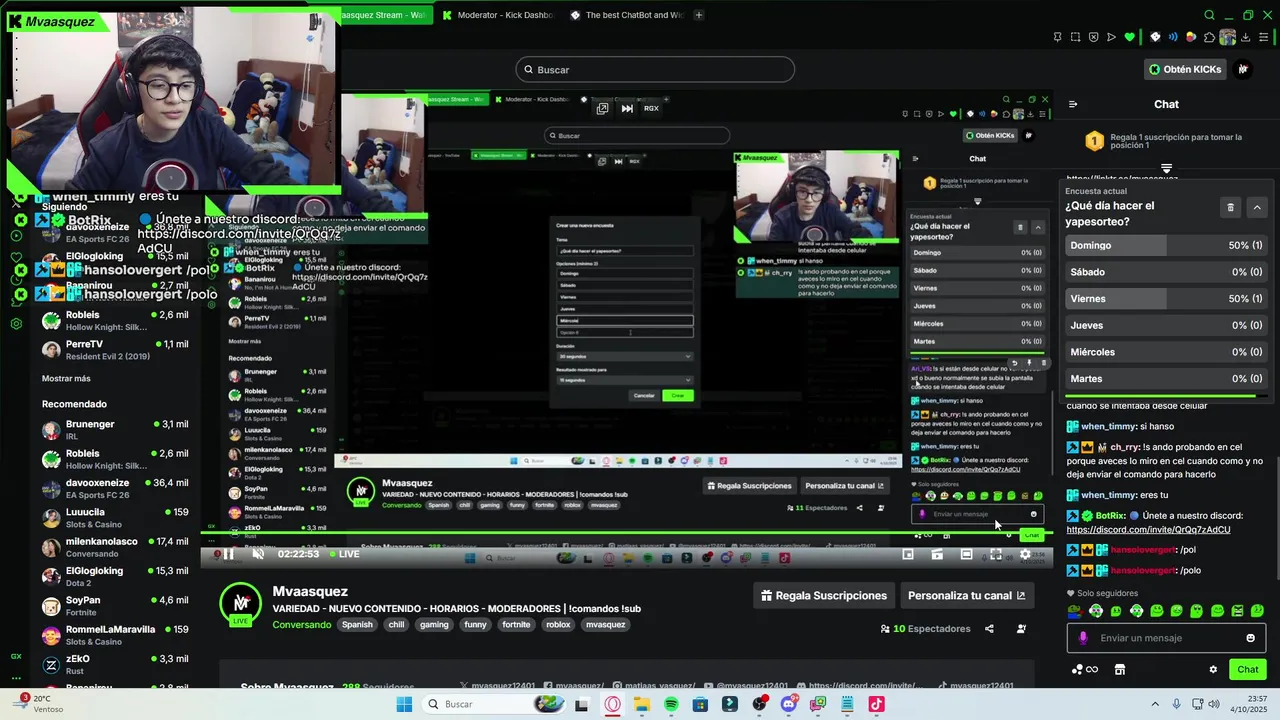This screenshot has width=1280, height=720.
Task: Collapse the chat panel
Action: click(x=1073, y=104)
